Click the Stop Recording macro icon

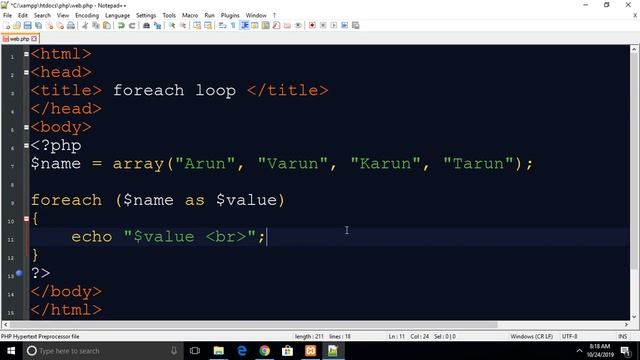[323, 25]
